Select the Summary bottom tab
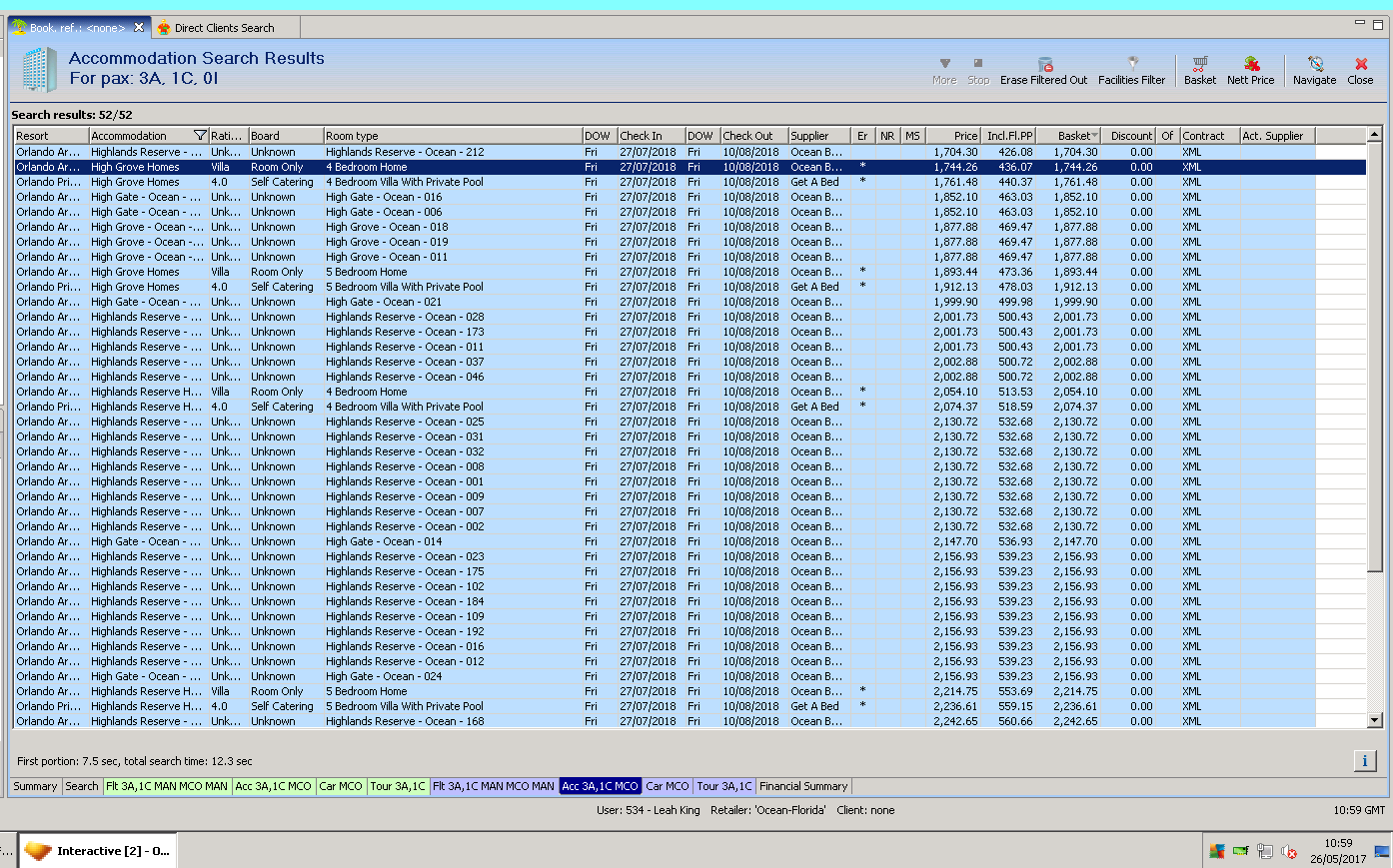1393x868 pixels. [35, 786]
